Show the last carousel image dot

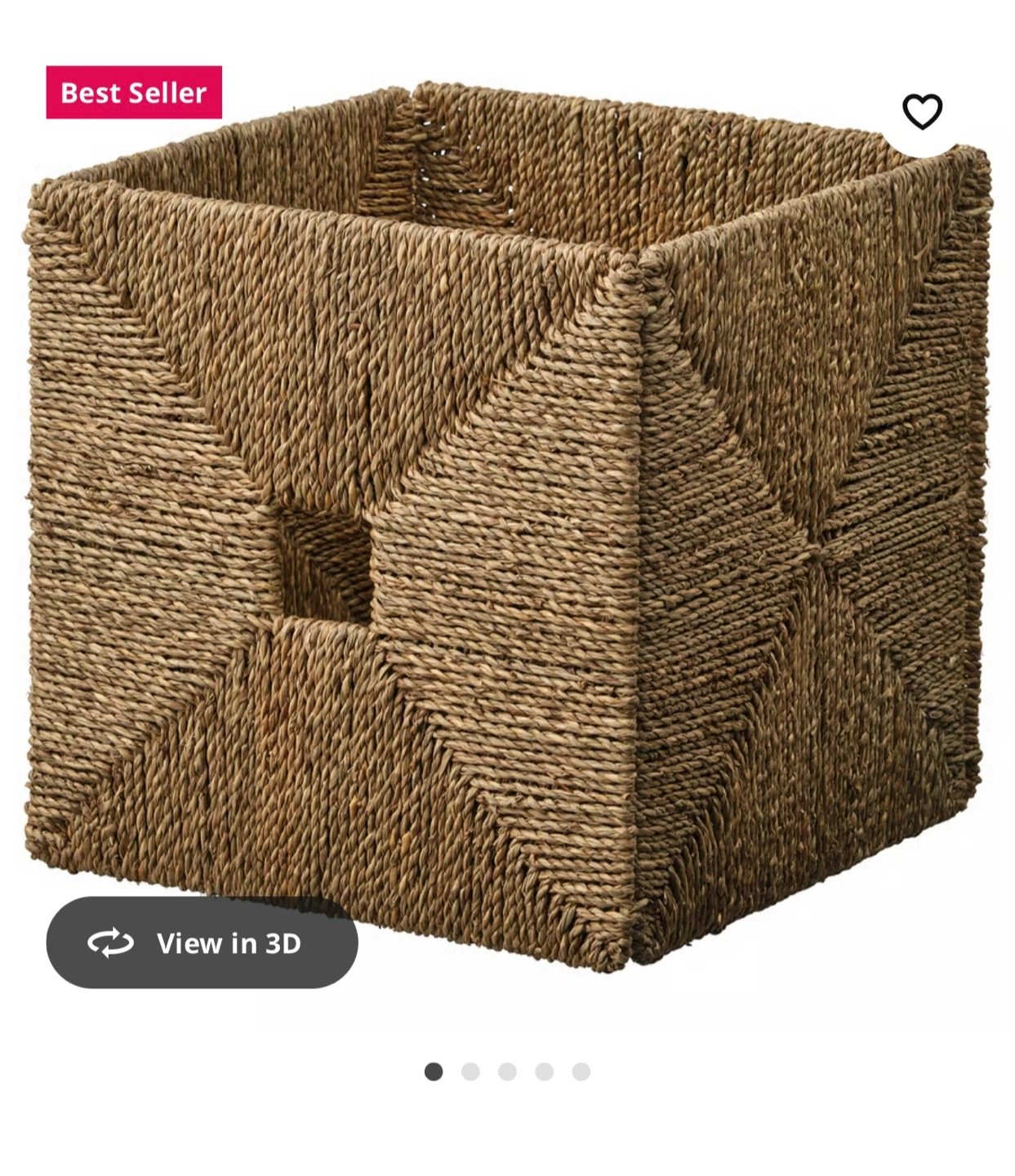tap(581, 1071)
